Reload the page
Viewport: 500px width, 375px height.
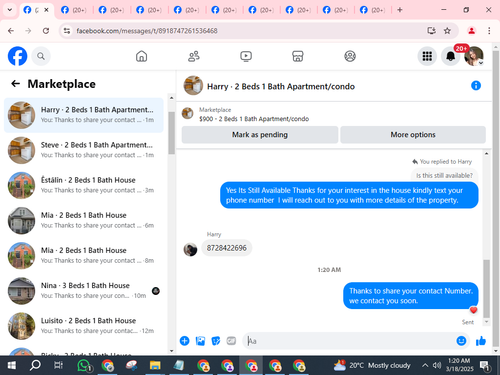coord(46,31)
